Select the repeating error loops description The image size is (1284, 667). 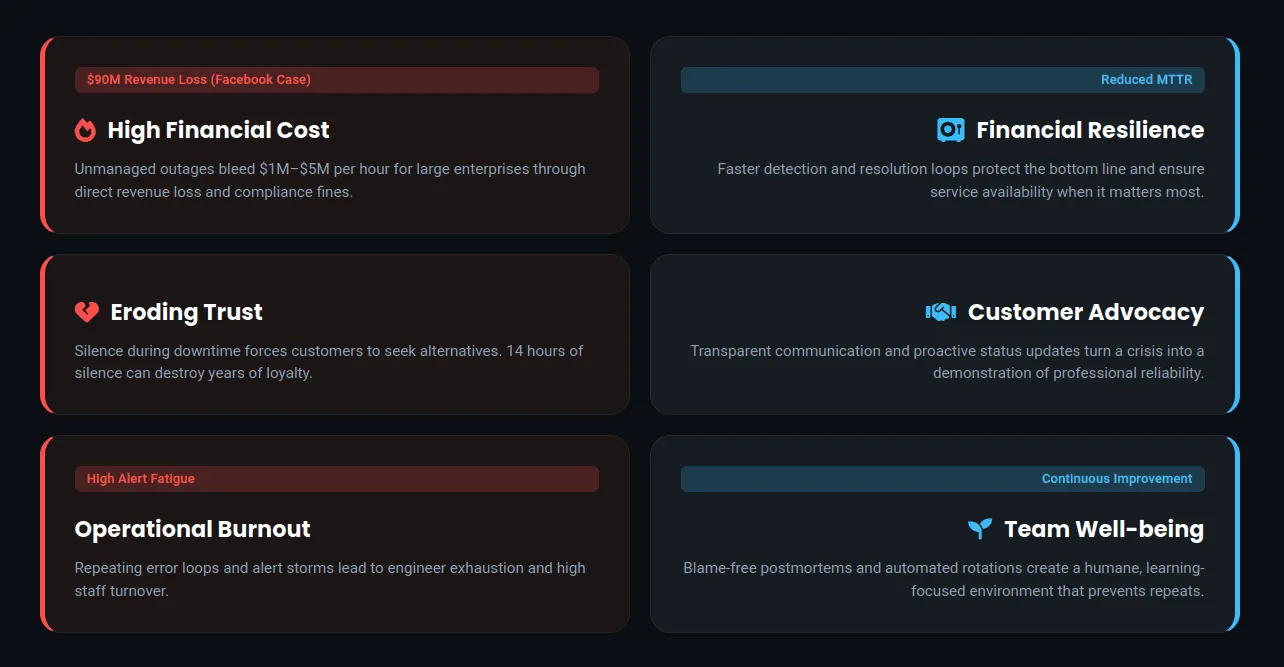330,579
